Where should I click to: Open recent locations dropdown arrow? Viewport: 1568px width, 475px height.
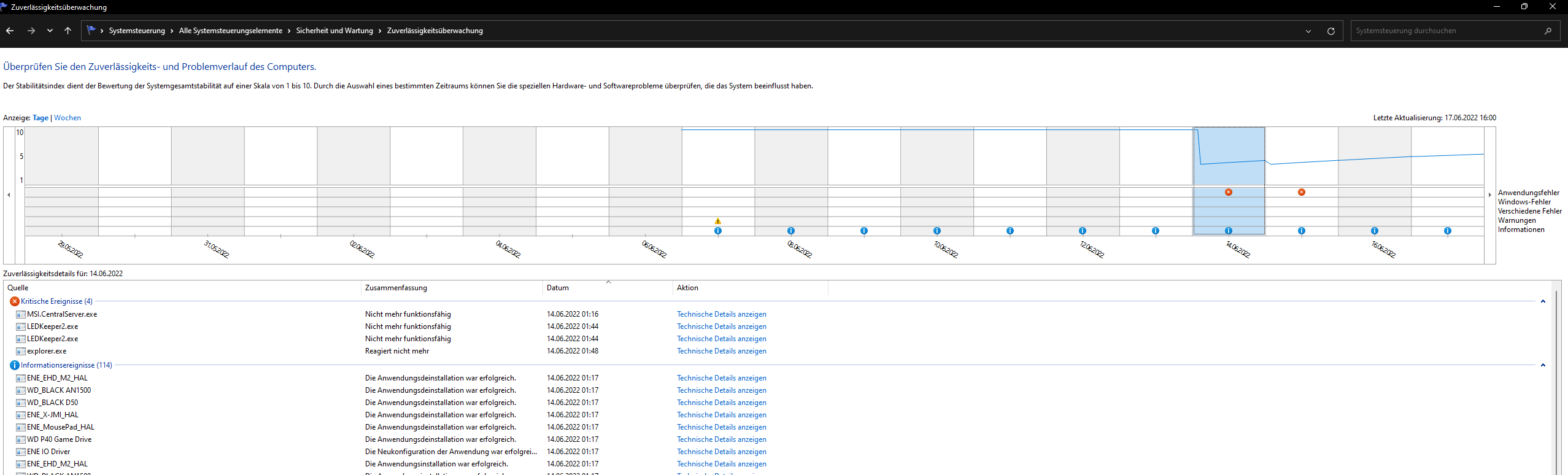50,31
